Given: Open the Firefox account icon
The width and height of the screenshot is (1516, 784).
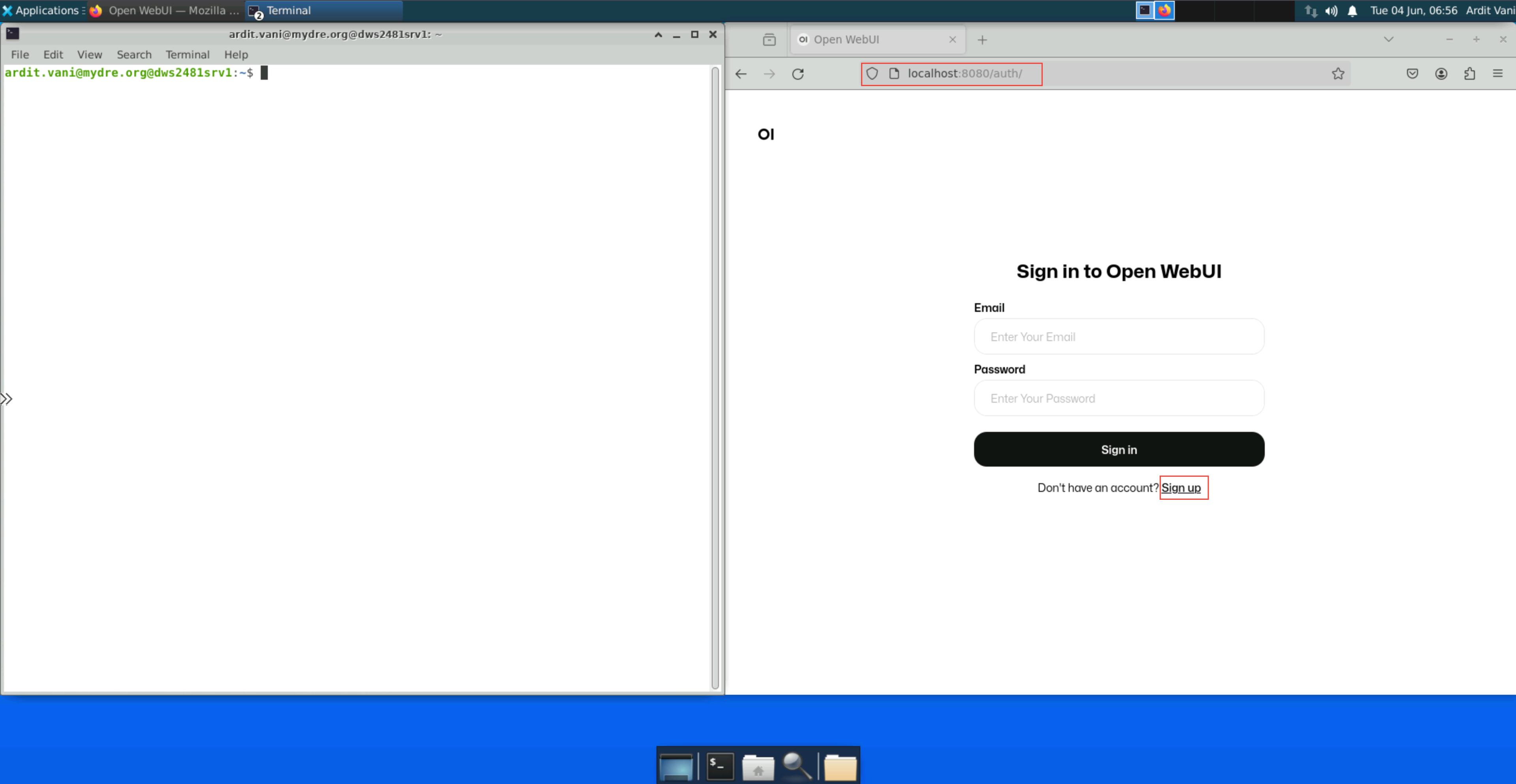Looking at the screenshot, I should (1441, 73).
